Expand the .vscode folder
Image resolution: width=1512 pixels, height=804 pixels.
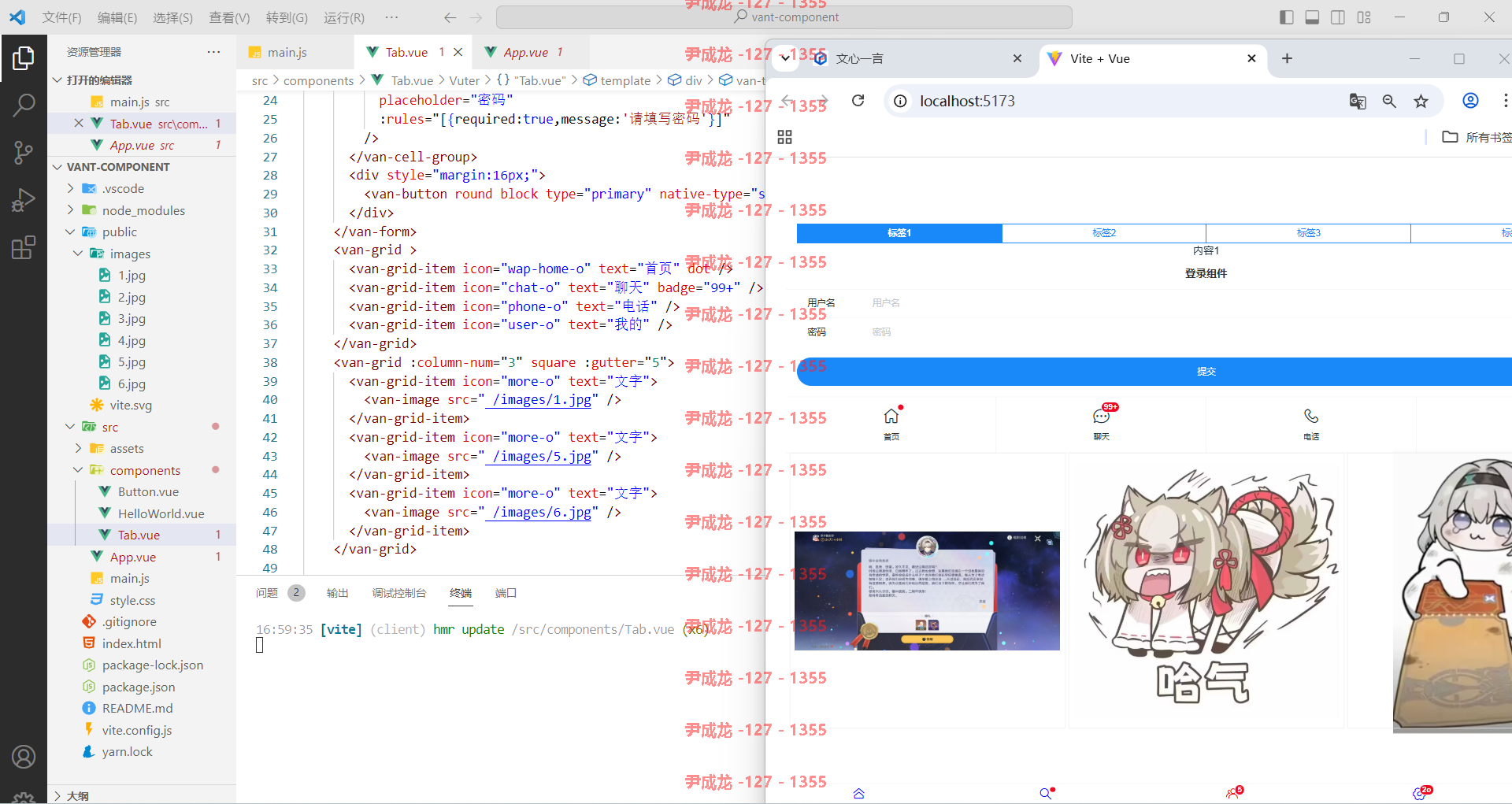[70, 188]
